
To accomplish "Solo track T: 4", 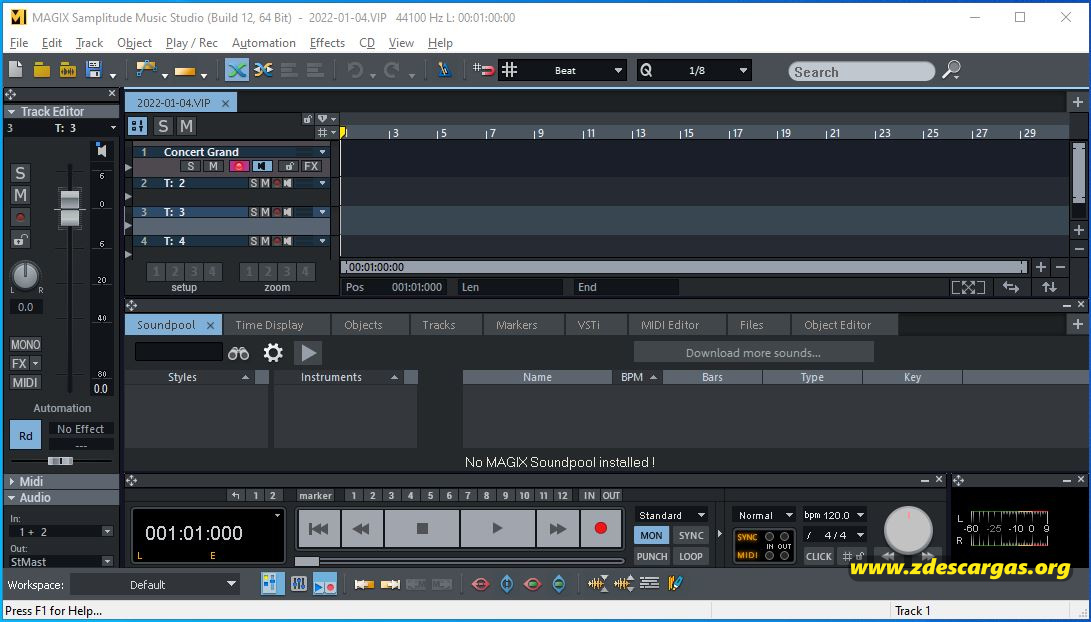I will coord(254,241).
